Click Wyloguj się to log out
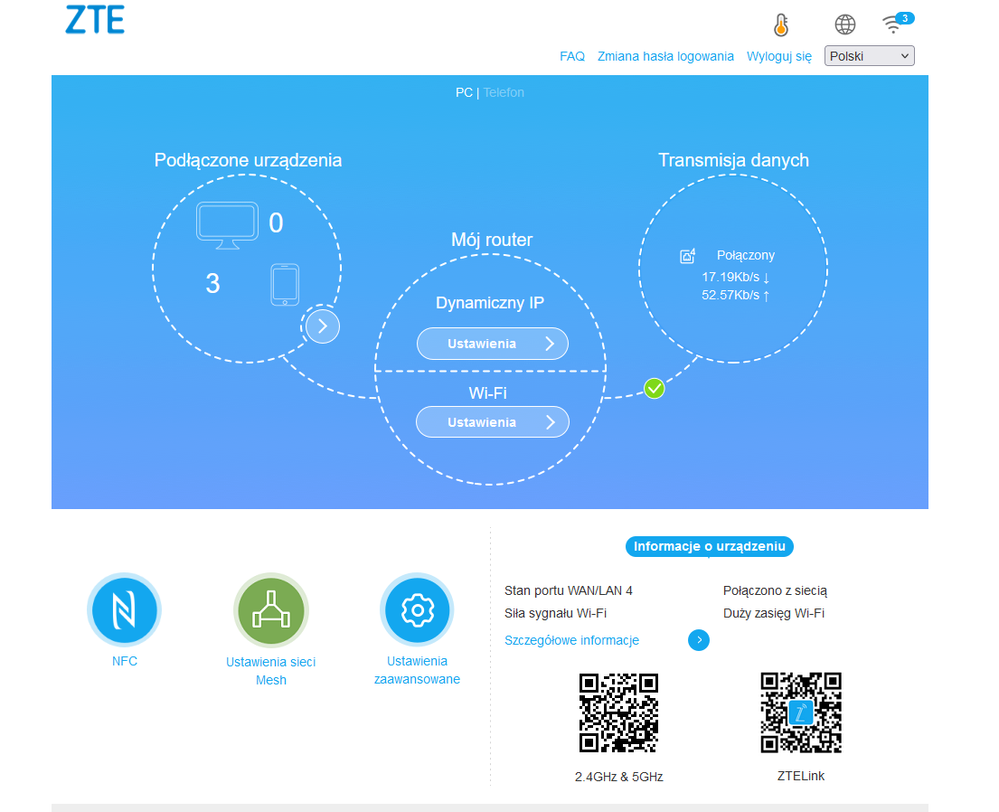 coord(779,56)
